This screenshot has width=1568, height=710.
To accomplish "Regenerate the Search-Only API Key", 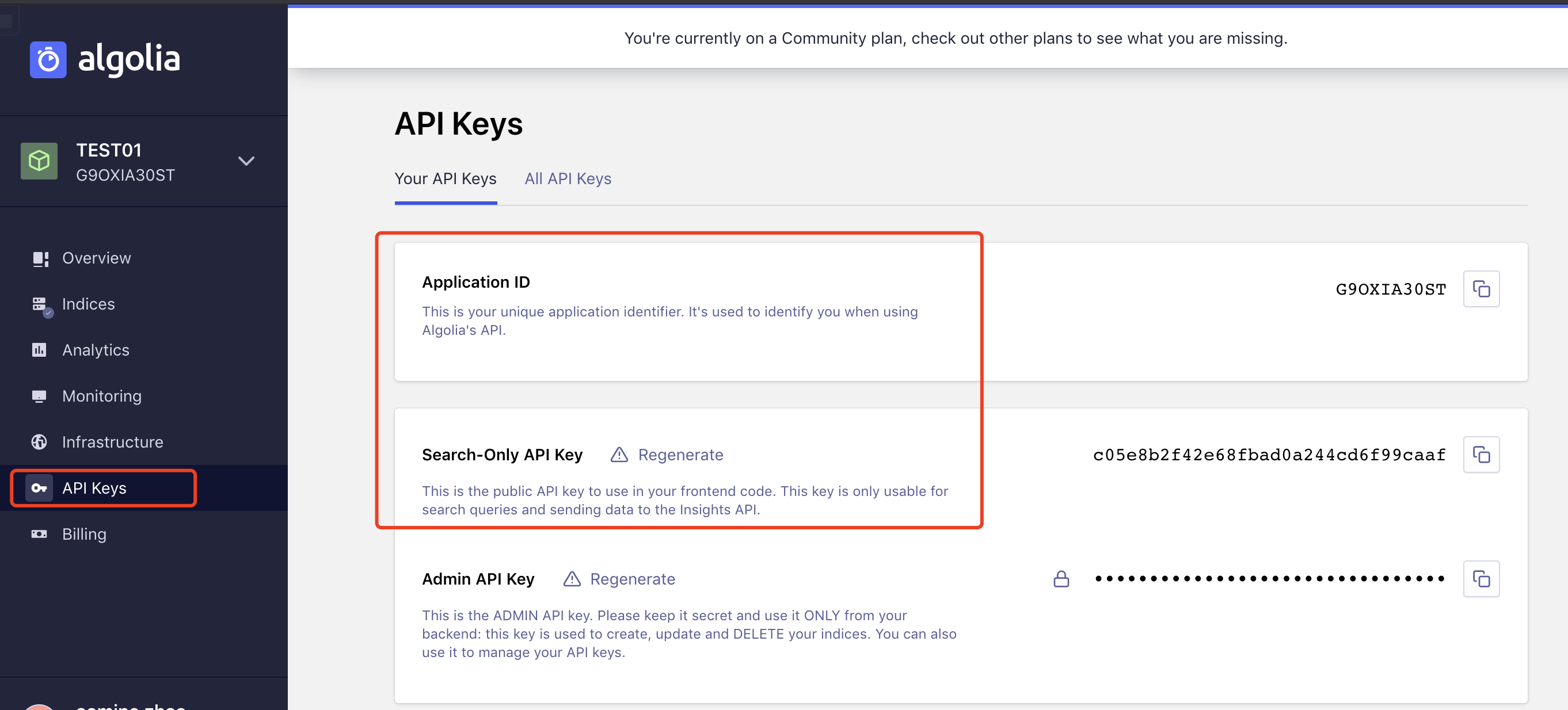I will 680,455.
